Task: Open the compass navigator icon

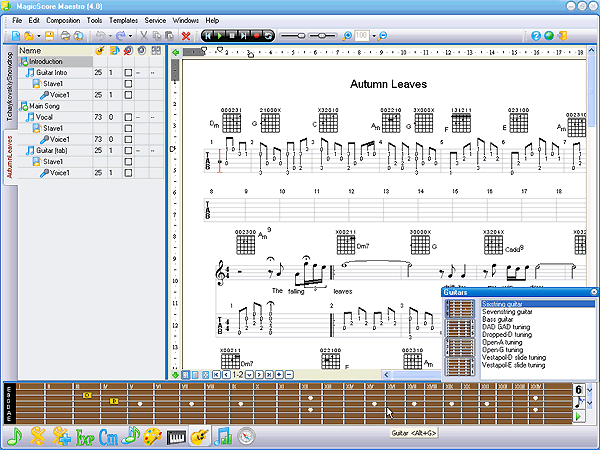Action: coord(246,436)
